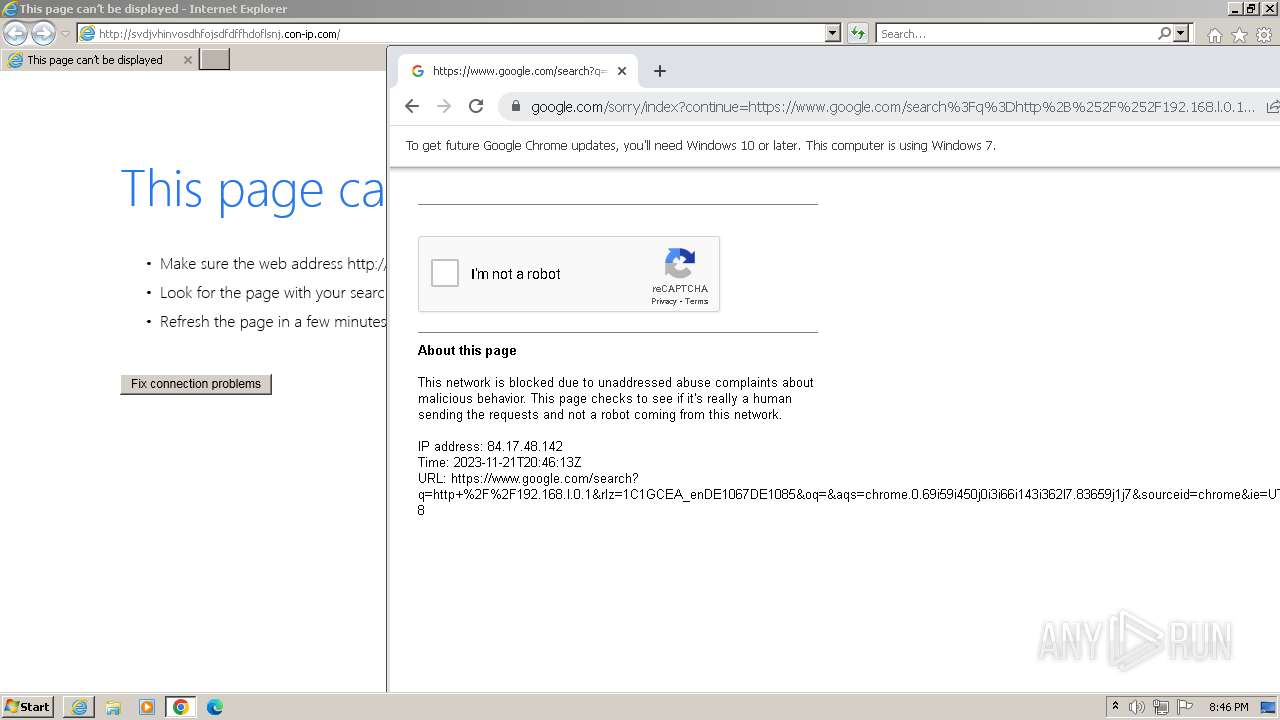Viewport: 1280px width, 720px height.
Task: Open Microsoft Edge from the taskbar
Action: coord(215,707)
